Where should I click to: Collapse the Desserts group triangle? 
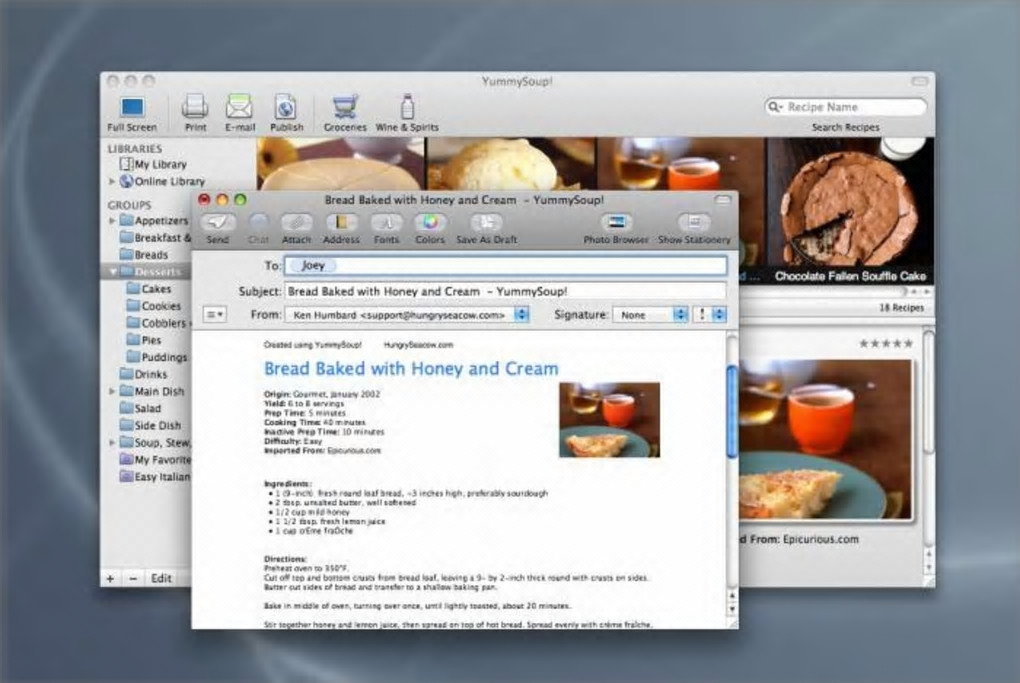[x=113, y=272]
